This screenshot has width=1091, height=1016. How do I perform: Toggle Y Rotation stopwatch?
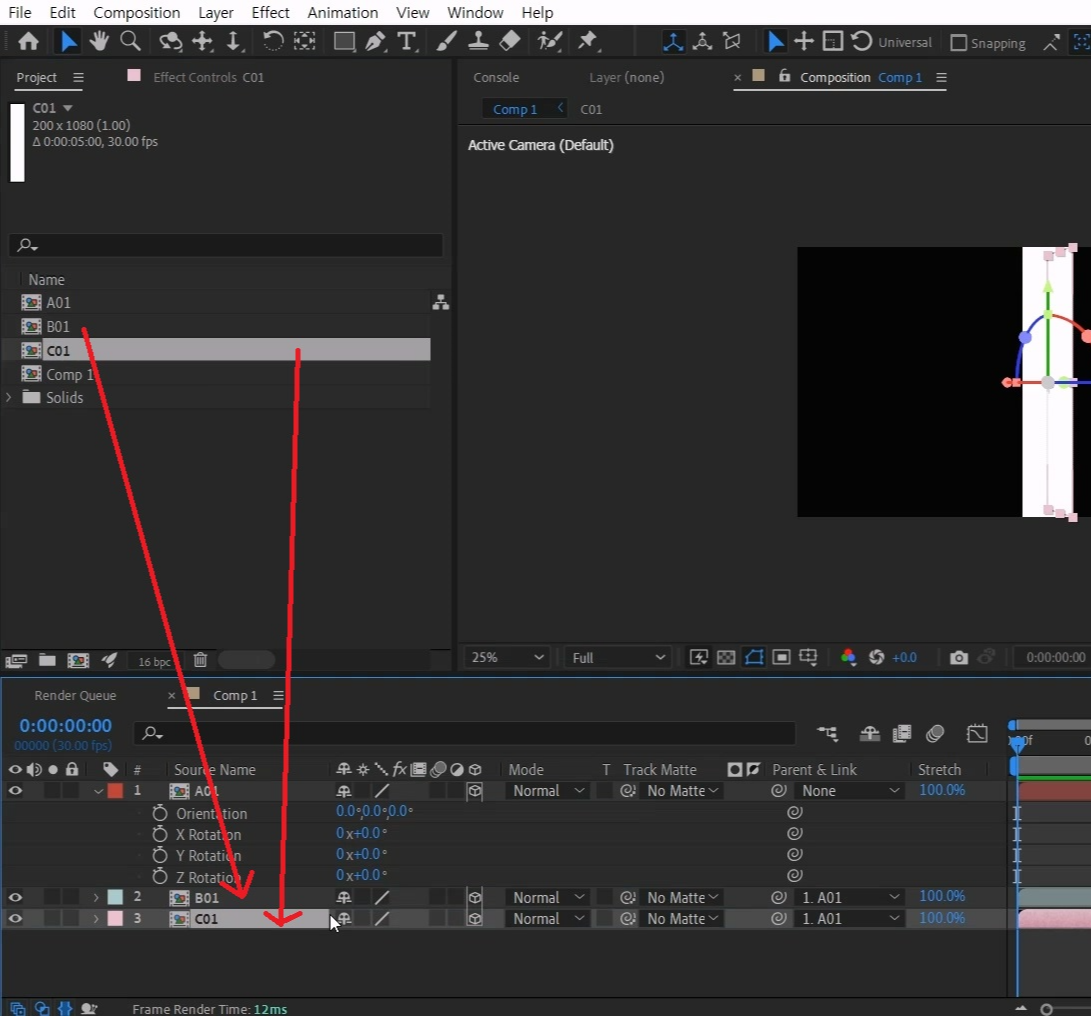coord(160,855)
